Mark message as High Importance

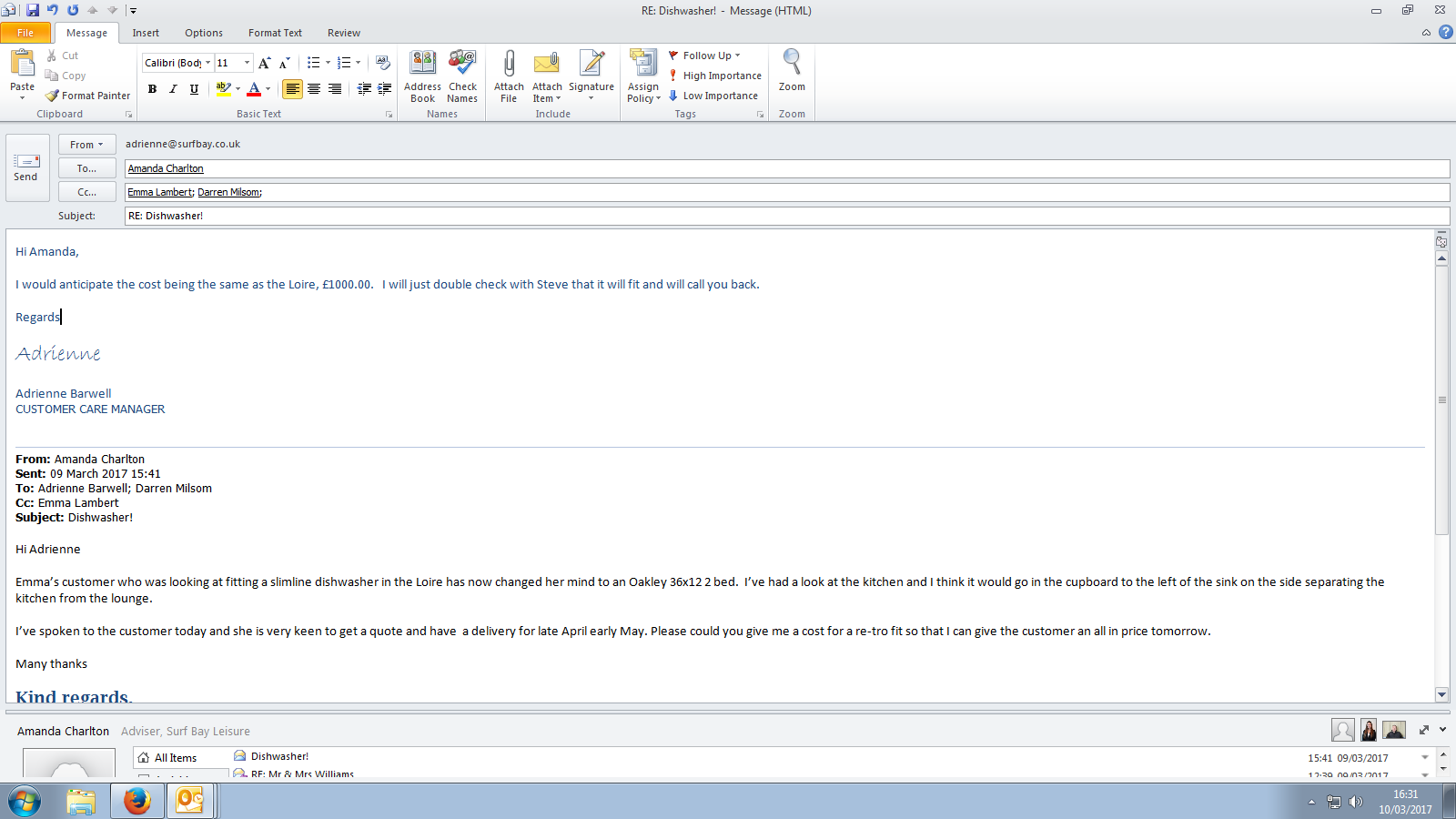714,76
